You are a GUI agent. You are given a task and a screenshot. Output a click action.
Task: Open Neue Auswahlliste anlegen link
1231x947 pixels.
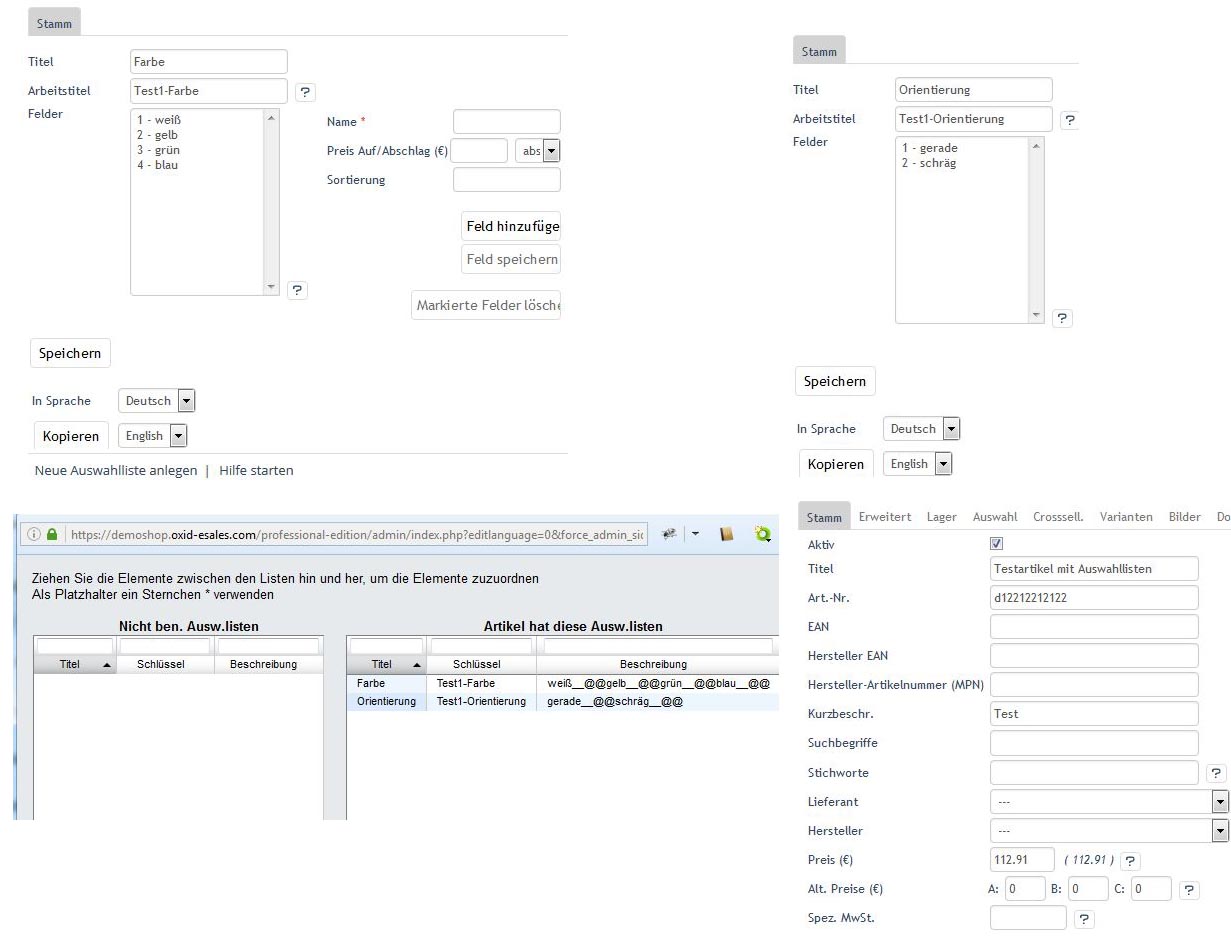(x=116, y=470)
